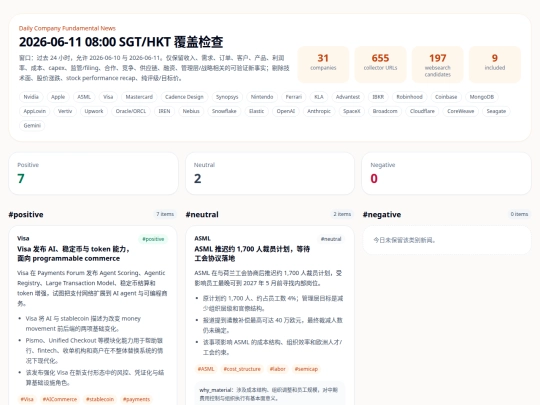Click the #positive badge on Visa card
Viewport: 540px width, 405px height.
[153, 239]
